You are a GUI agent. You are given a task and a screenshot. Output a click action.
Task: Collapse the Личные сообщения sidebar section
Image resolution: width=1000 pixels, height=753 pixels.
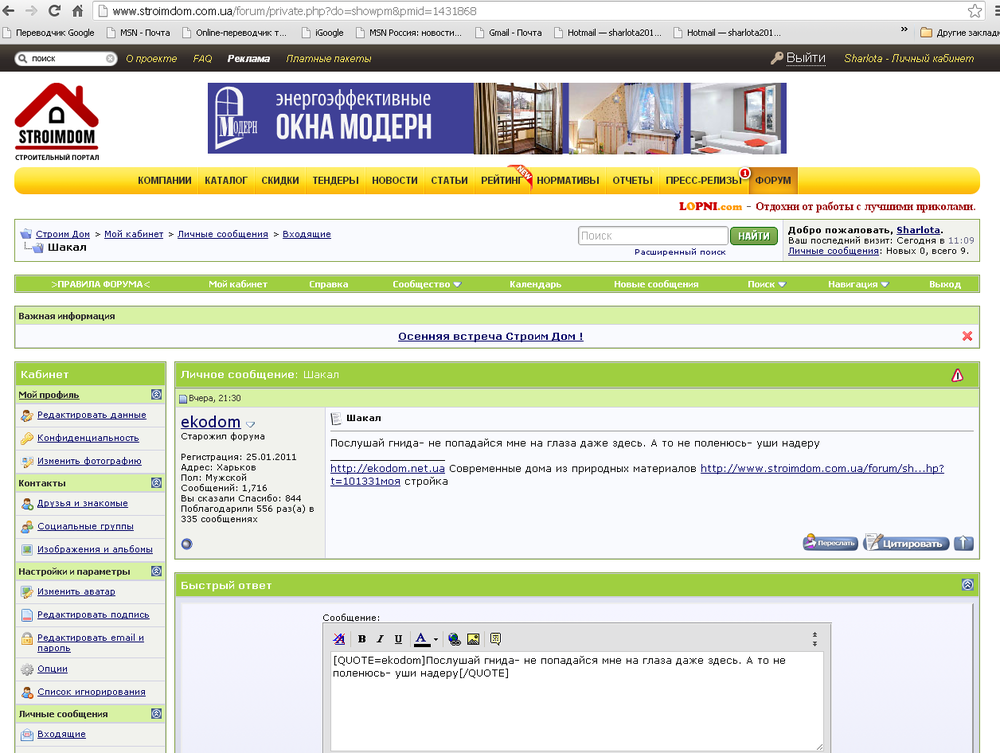(156, 713)
